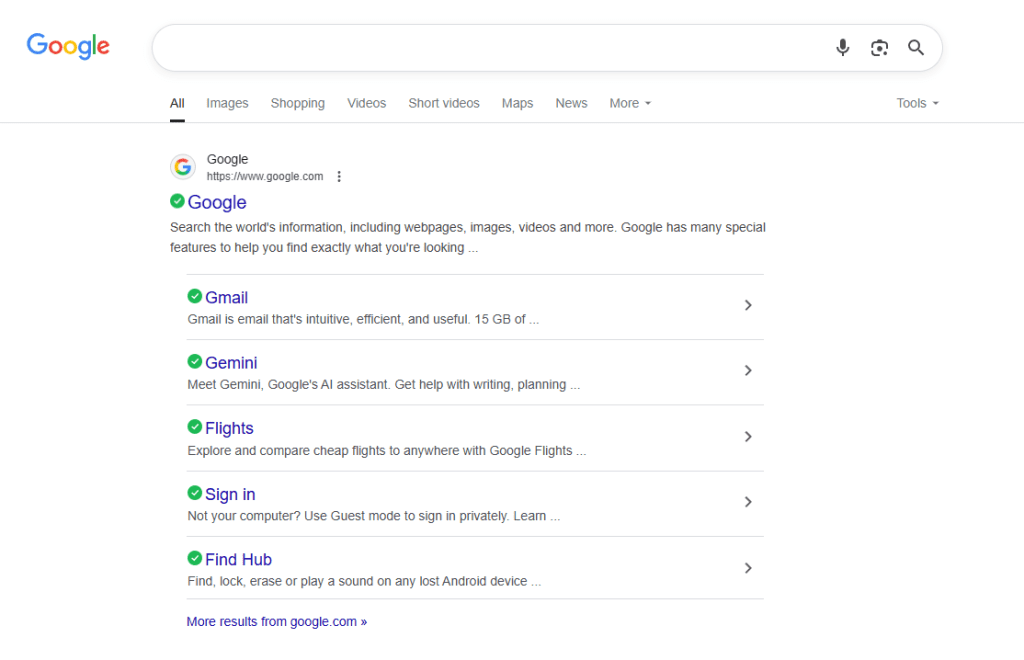Click green verified checkmark next to Gmail

195,296
